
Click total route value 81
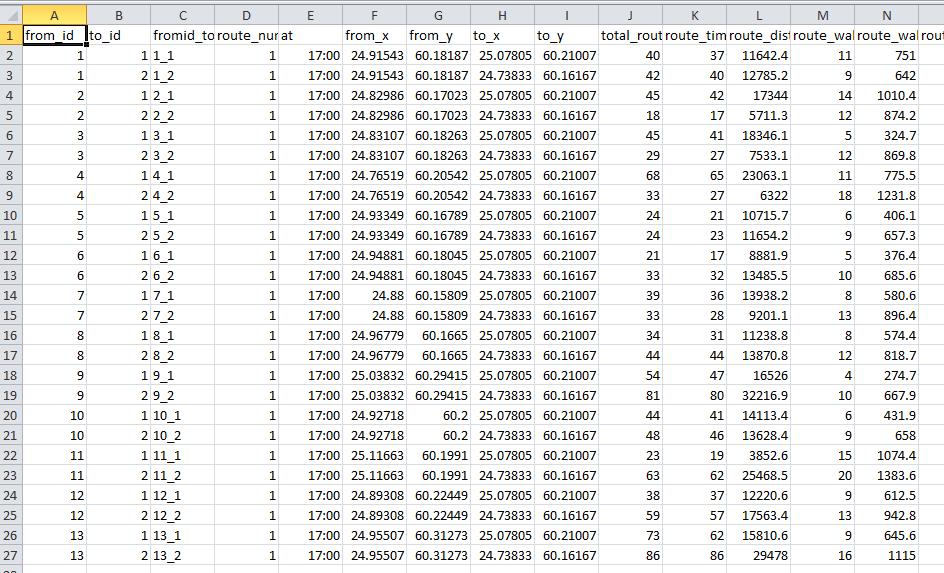click(x=630, y=395)
